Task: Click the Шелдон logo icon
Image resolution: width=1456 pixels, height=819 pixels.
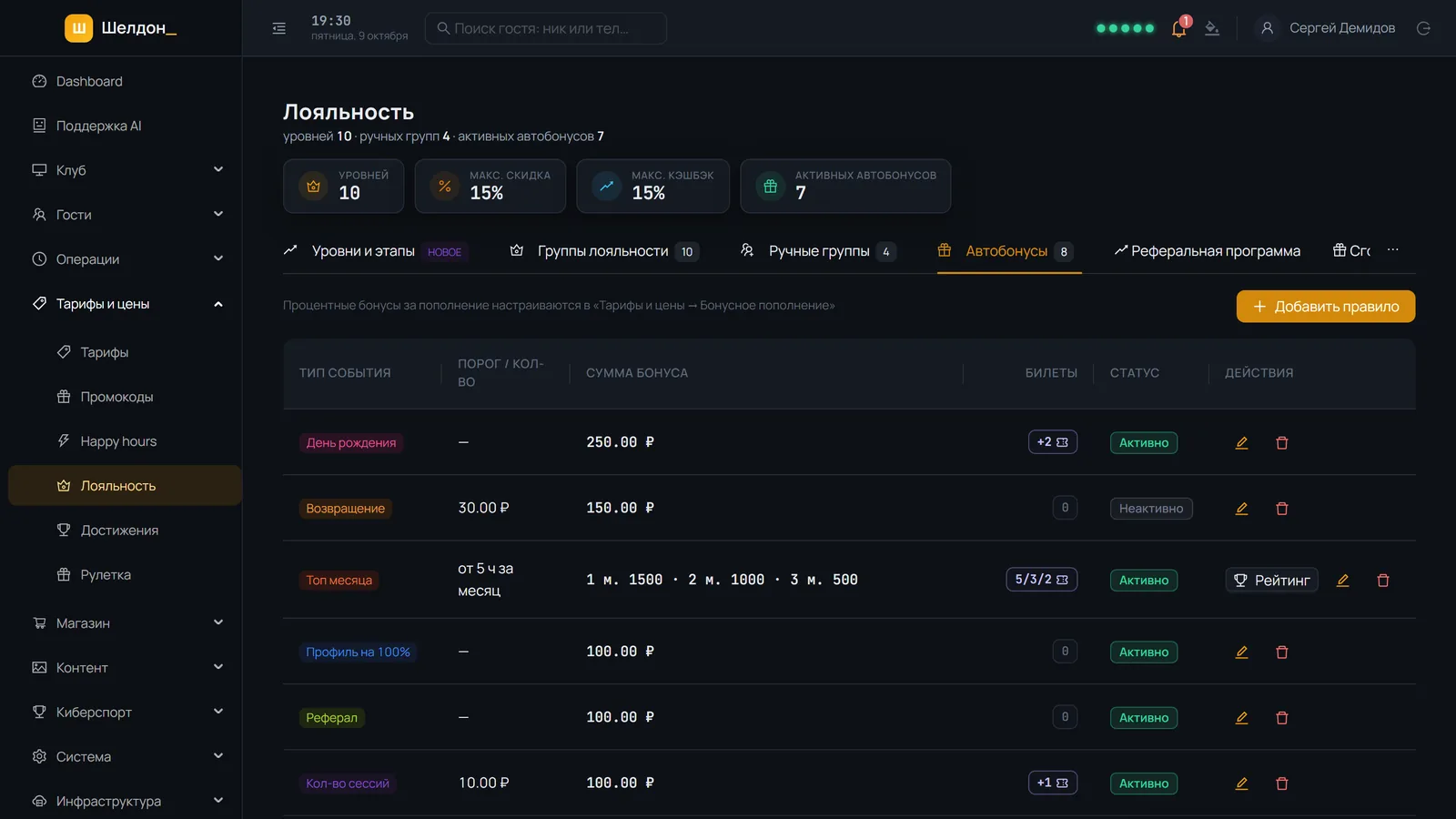Action: pyautogui.click(x=79, y=28)
